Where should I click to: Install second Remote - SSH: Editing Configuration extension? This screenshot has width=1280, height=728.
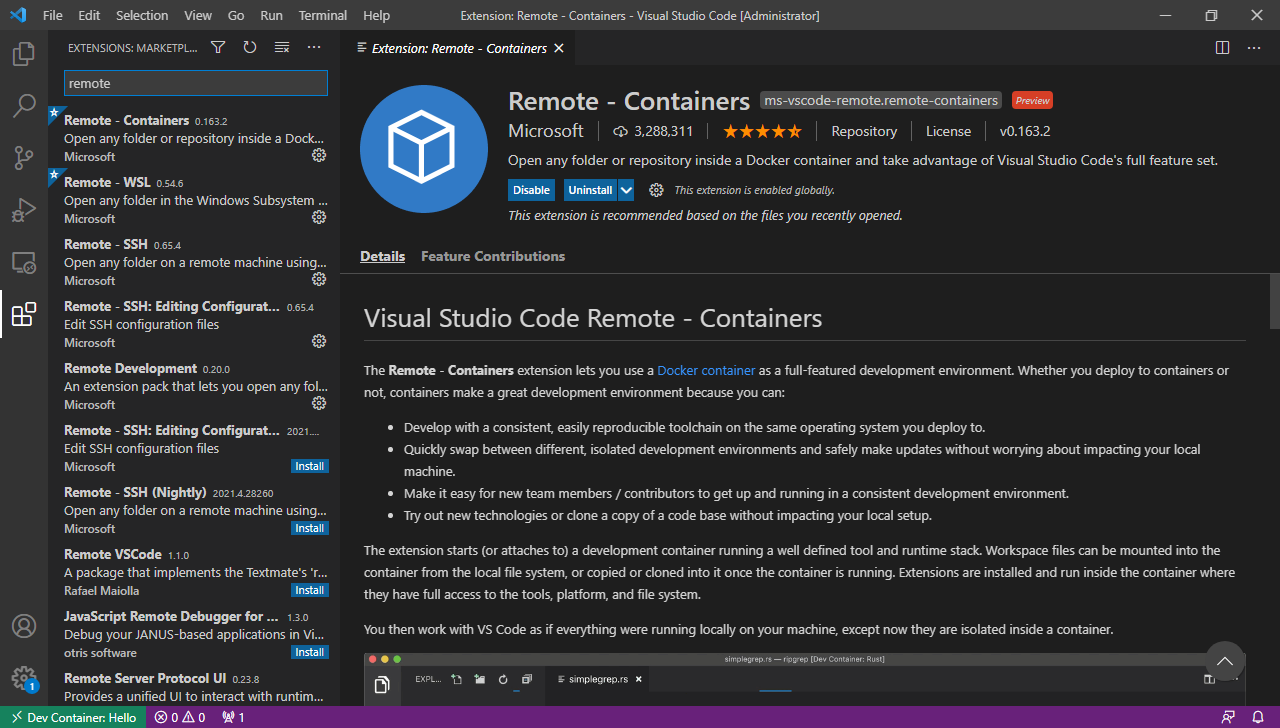[x=309, y=466]
